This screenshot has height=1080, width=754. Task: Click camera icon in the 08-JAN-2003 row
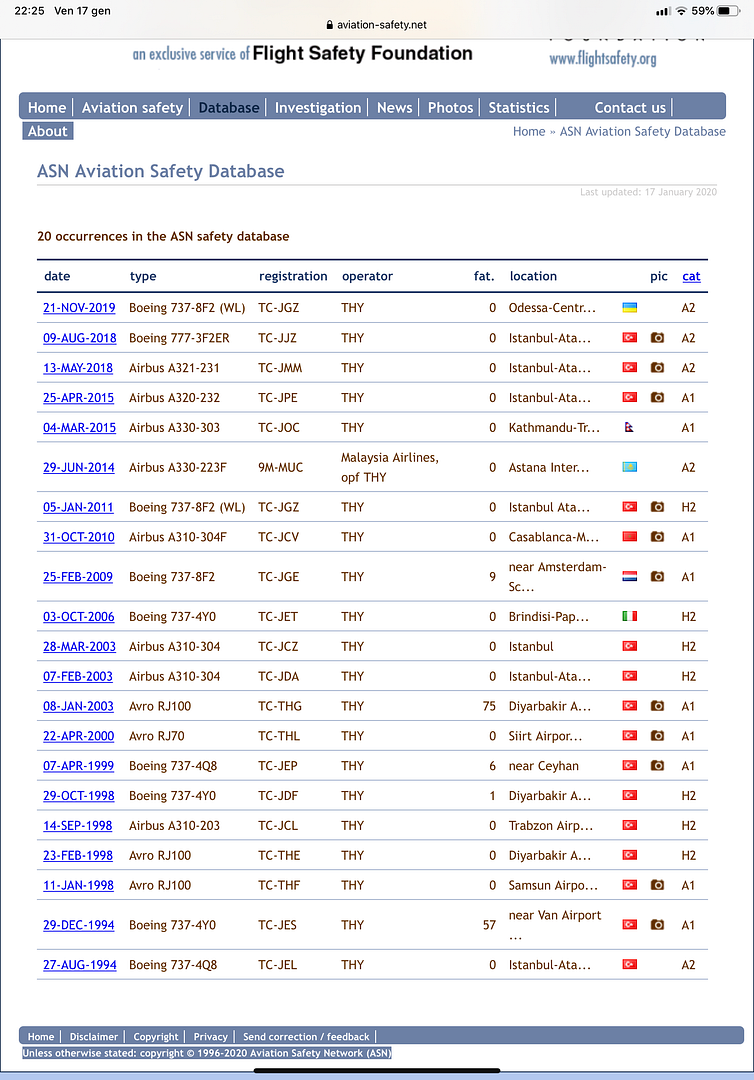658,705
